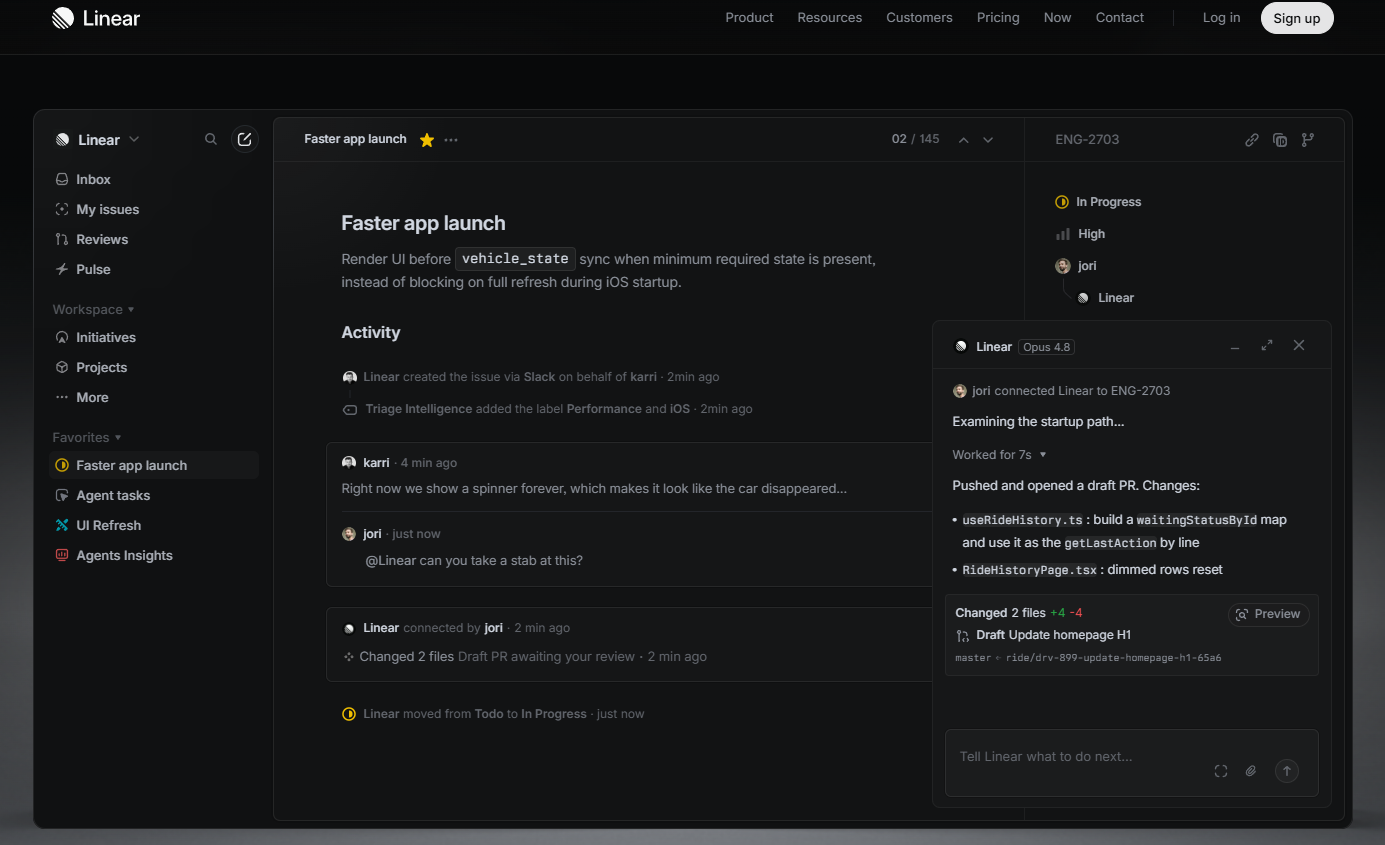Go to Customers in top navigation
This screenshot has height=845, width=1385.
919,18
